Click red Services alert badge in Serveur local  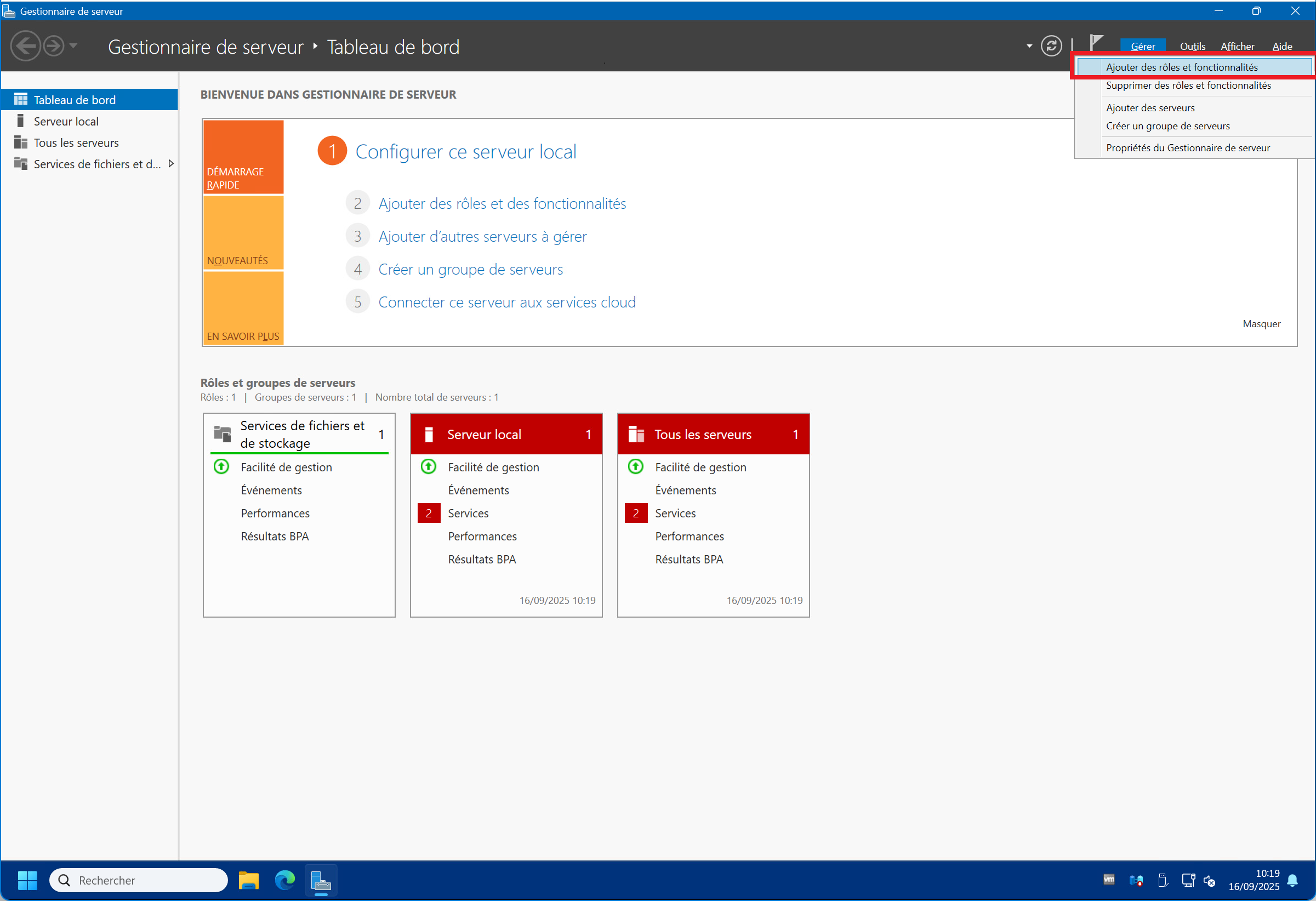[429, 513]
